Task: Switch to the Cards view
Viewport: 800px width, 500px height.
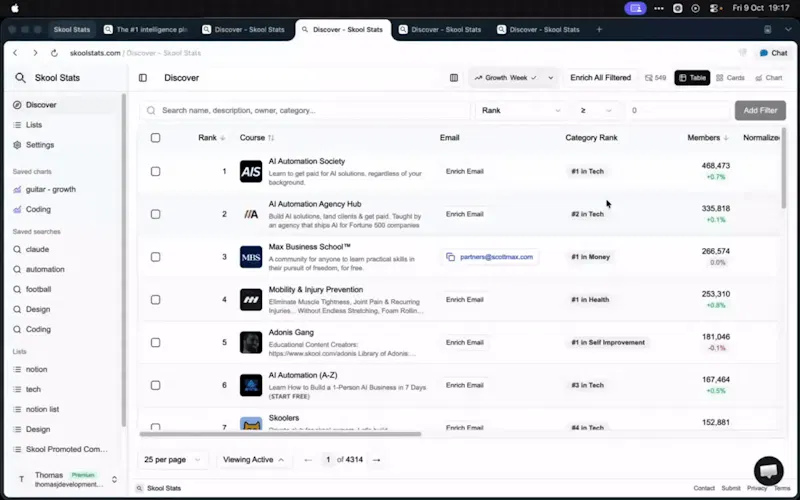Action: (730, 78)
